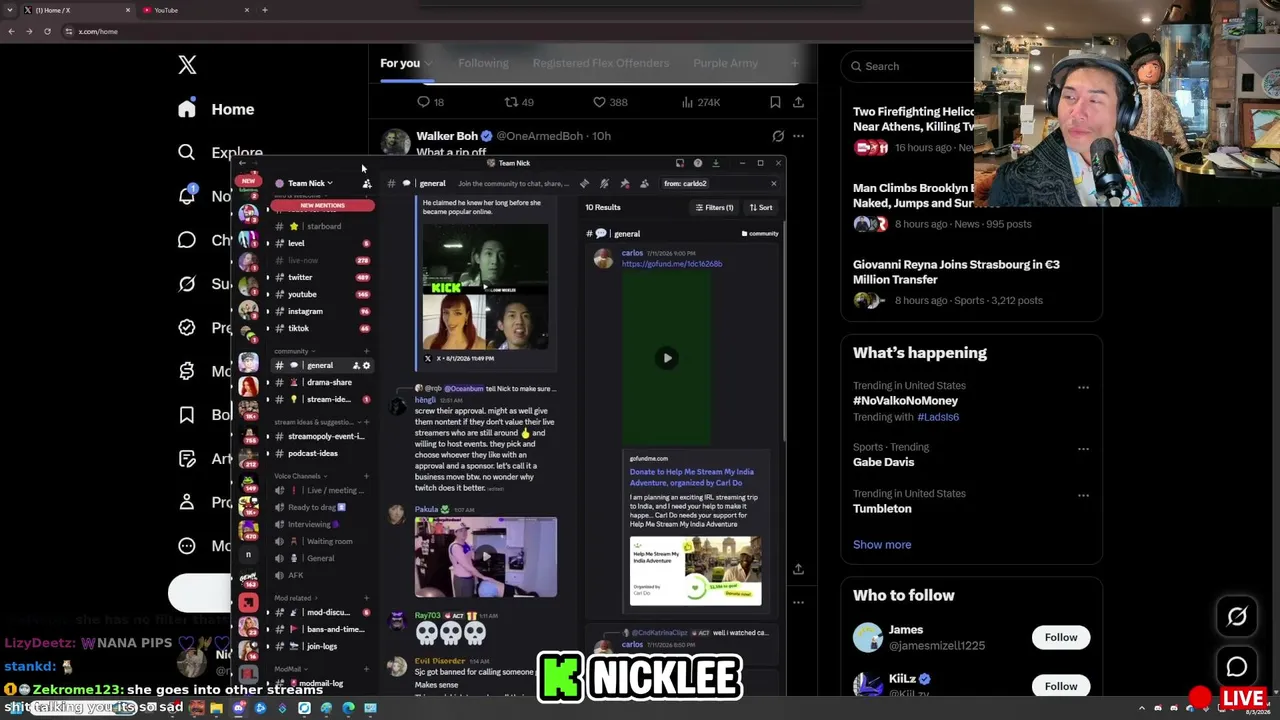
Task: Open options for #NoValkoNoMoney trend
Action: (x=1083, y=387)
